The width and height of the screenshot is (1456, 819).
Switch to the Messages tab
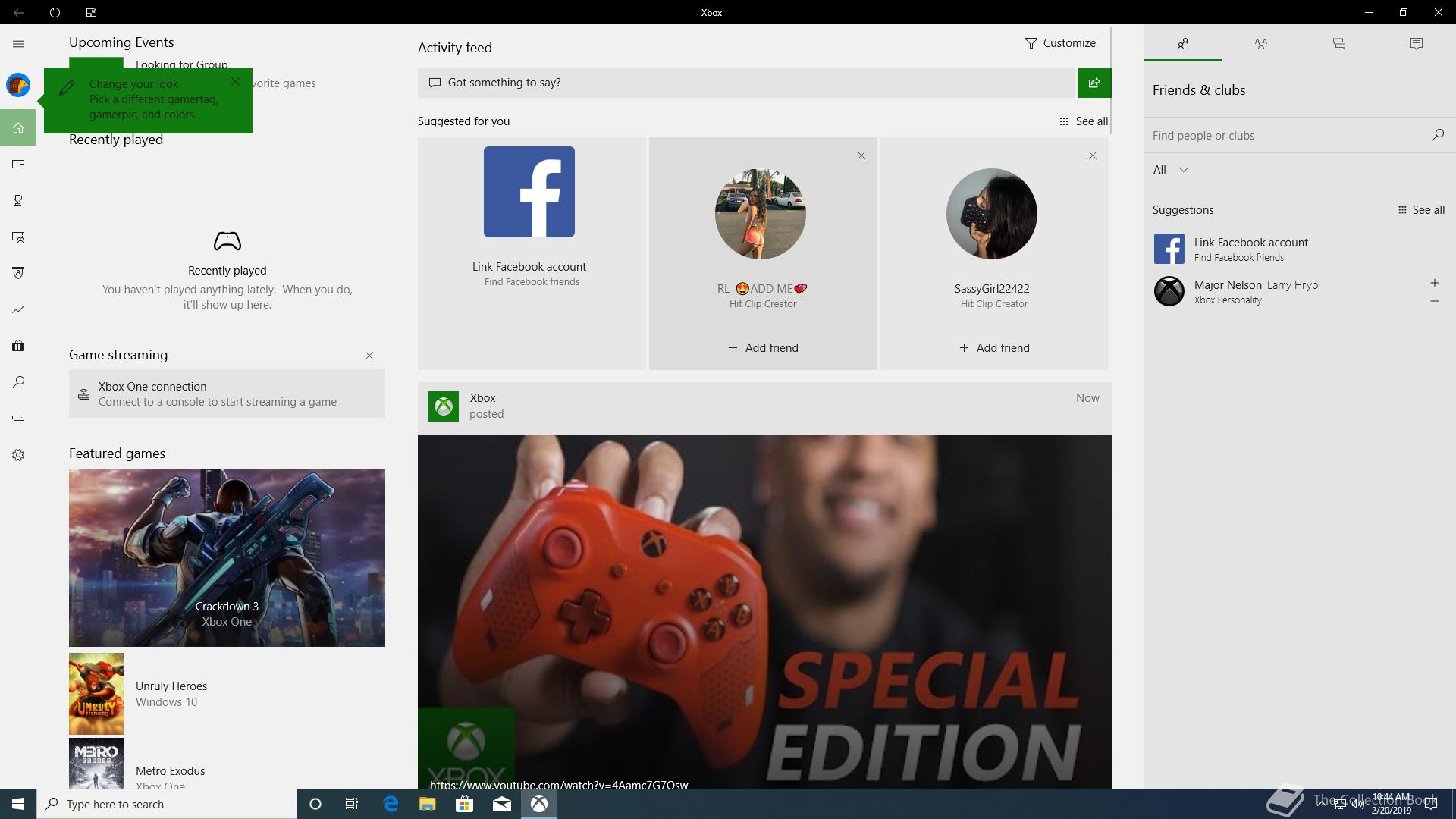1338,44
